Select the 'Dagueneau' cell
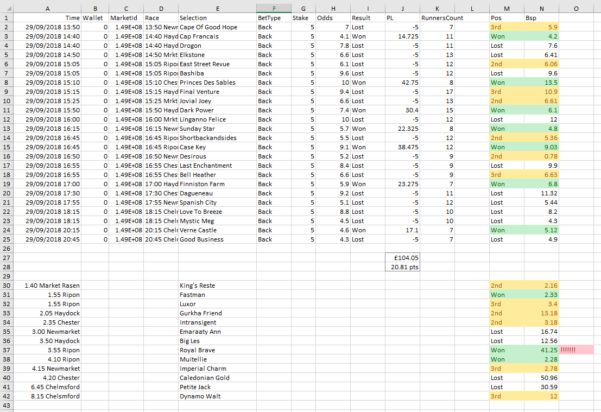The height and width of the screenshot is (412, 601). tap(217, 193)
